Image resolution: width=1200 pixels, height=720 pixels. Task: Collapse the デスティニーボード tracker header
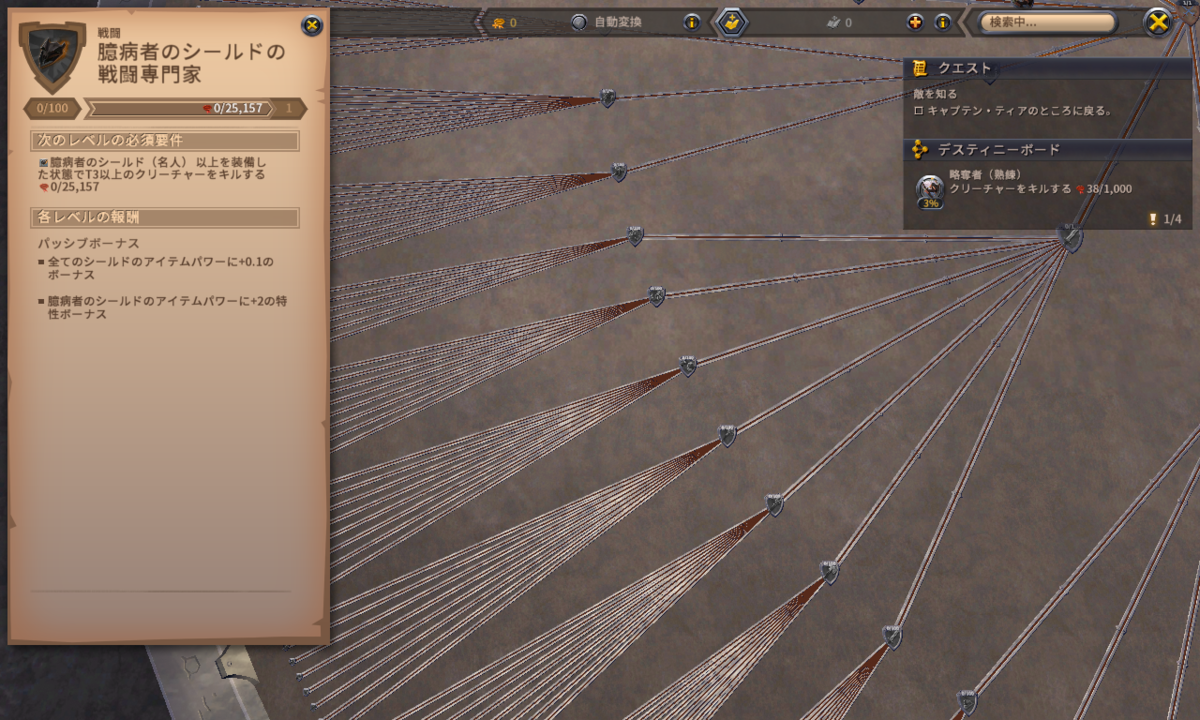(1047, 149)
